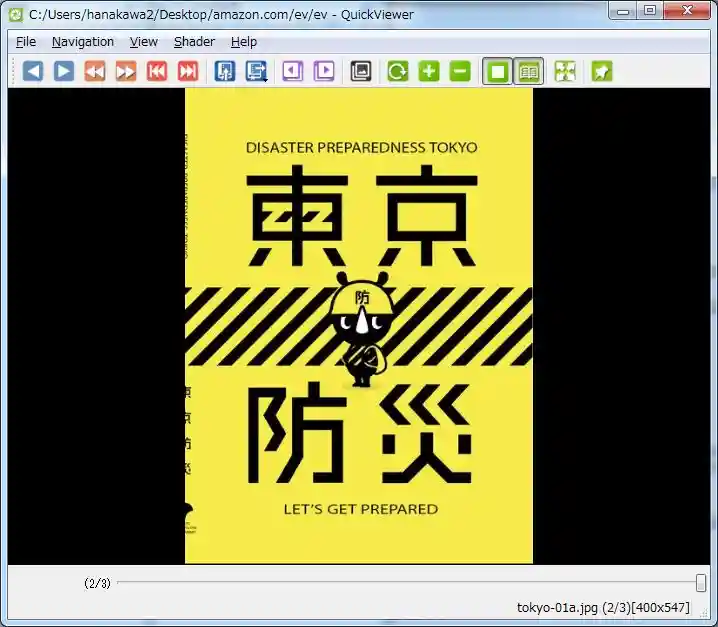Click the blue page-with-vertical-arrows icon

click(225, 71)
